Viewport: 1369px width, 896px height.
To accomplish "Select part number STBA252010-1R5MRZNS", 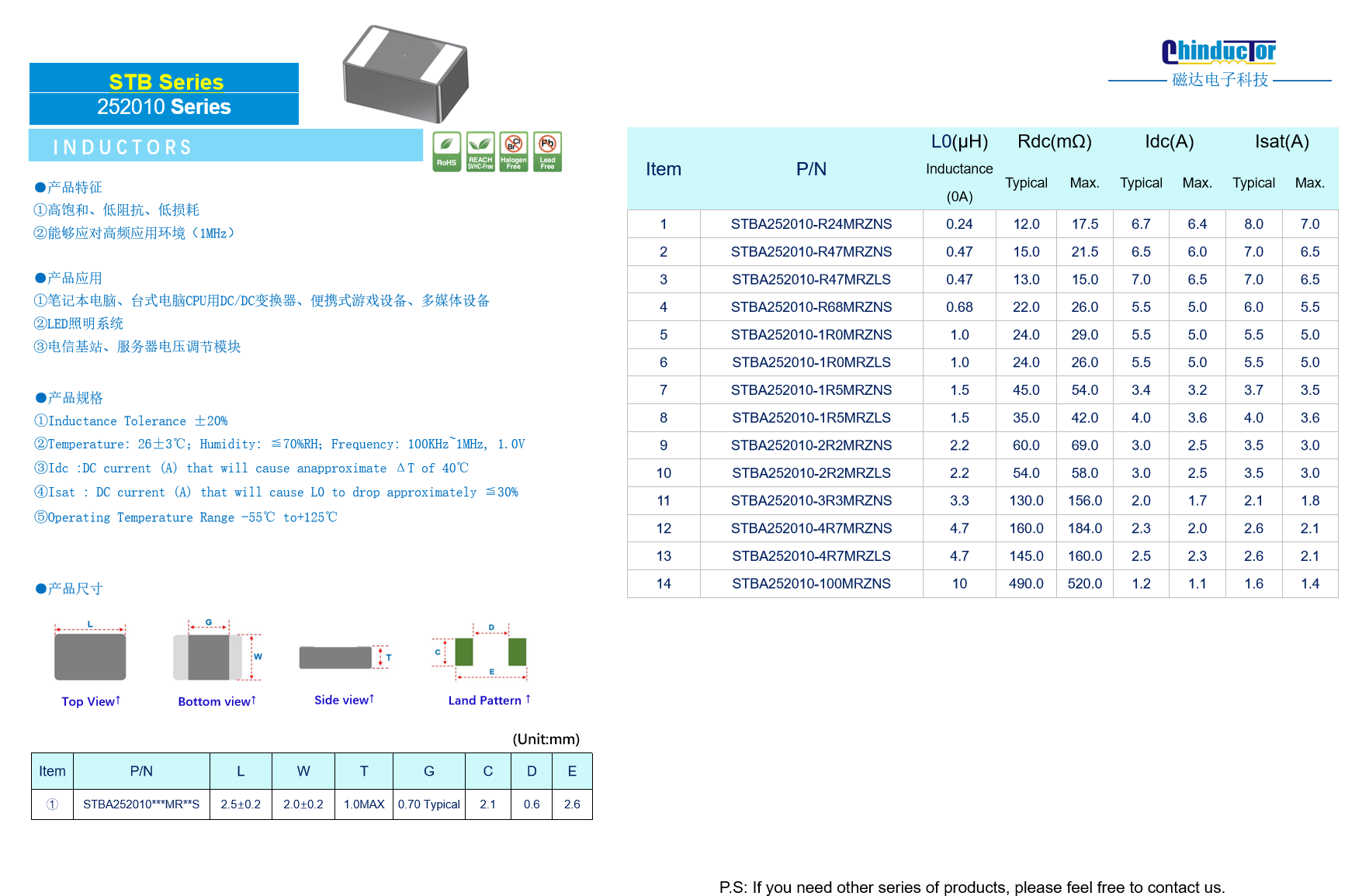I will pyautogui.click(x=811, y=390).
